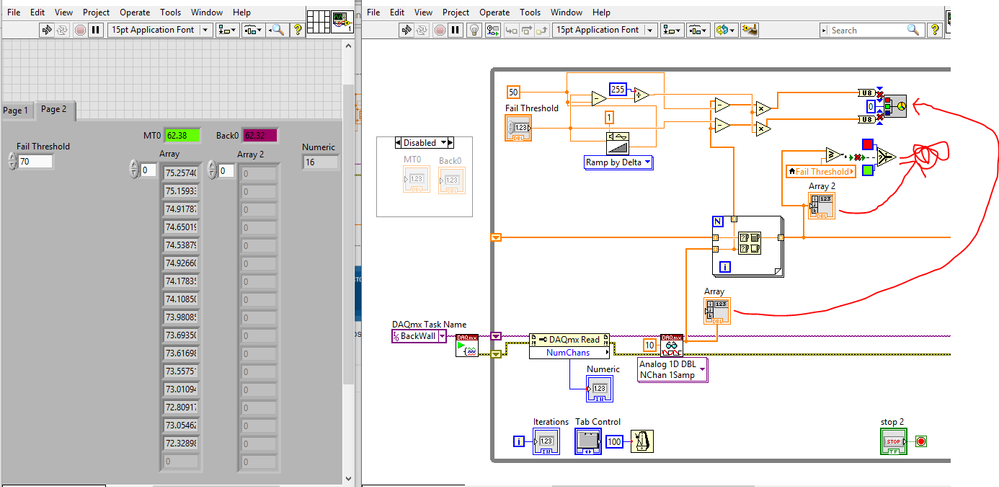Click Run arrow in front panel toolbar
This screenshot has height=487, width=999.
pos(46,30)
